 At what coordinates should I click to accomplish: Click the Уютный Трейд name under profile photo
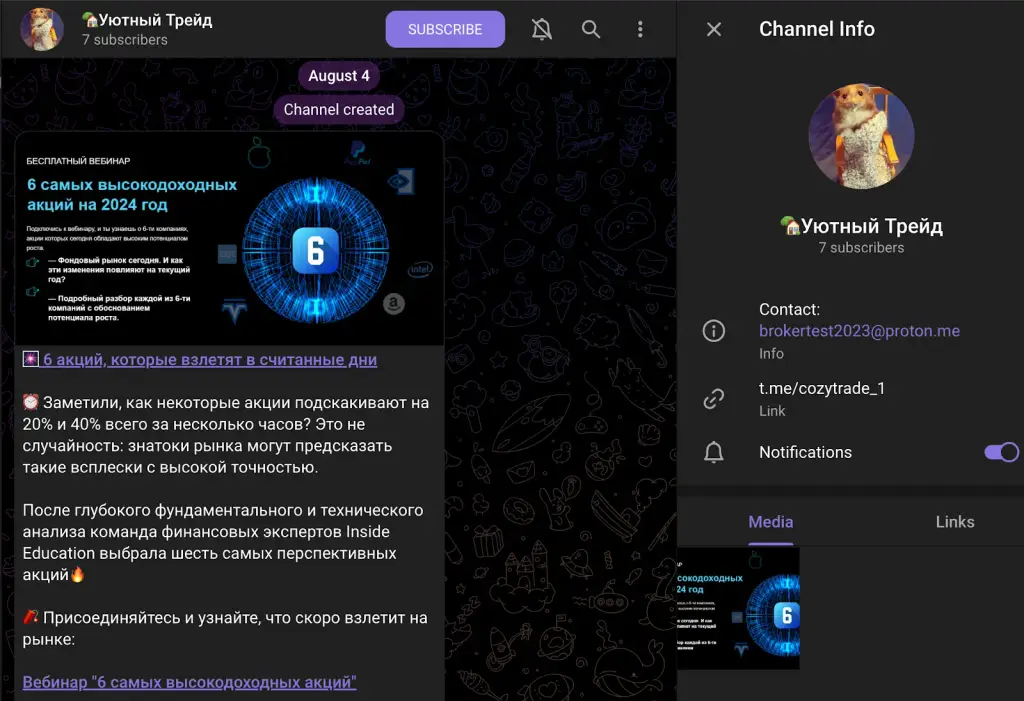coord(861,226)
